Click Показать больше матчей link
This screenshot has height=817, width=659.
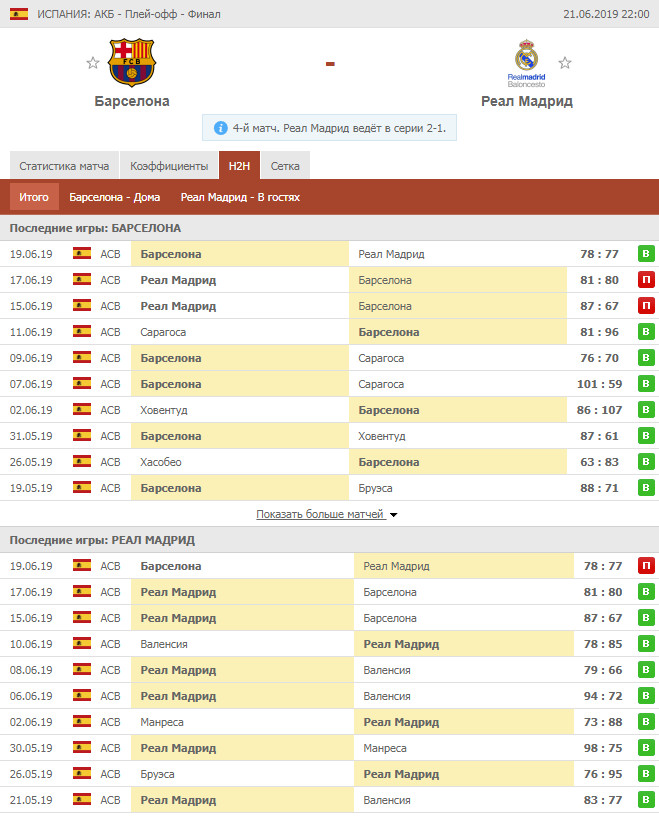pos(320,514)
